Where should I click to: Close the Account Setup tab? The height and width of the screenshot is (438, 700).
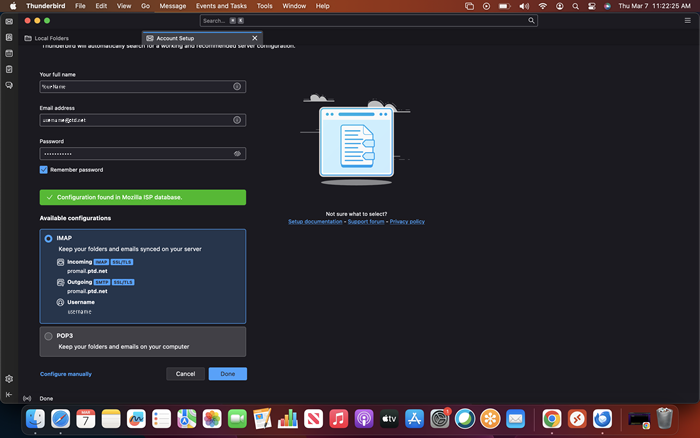254,38
